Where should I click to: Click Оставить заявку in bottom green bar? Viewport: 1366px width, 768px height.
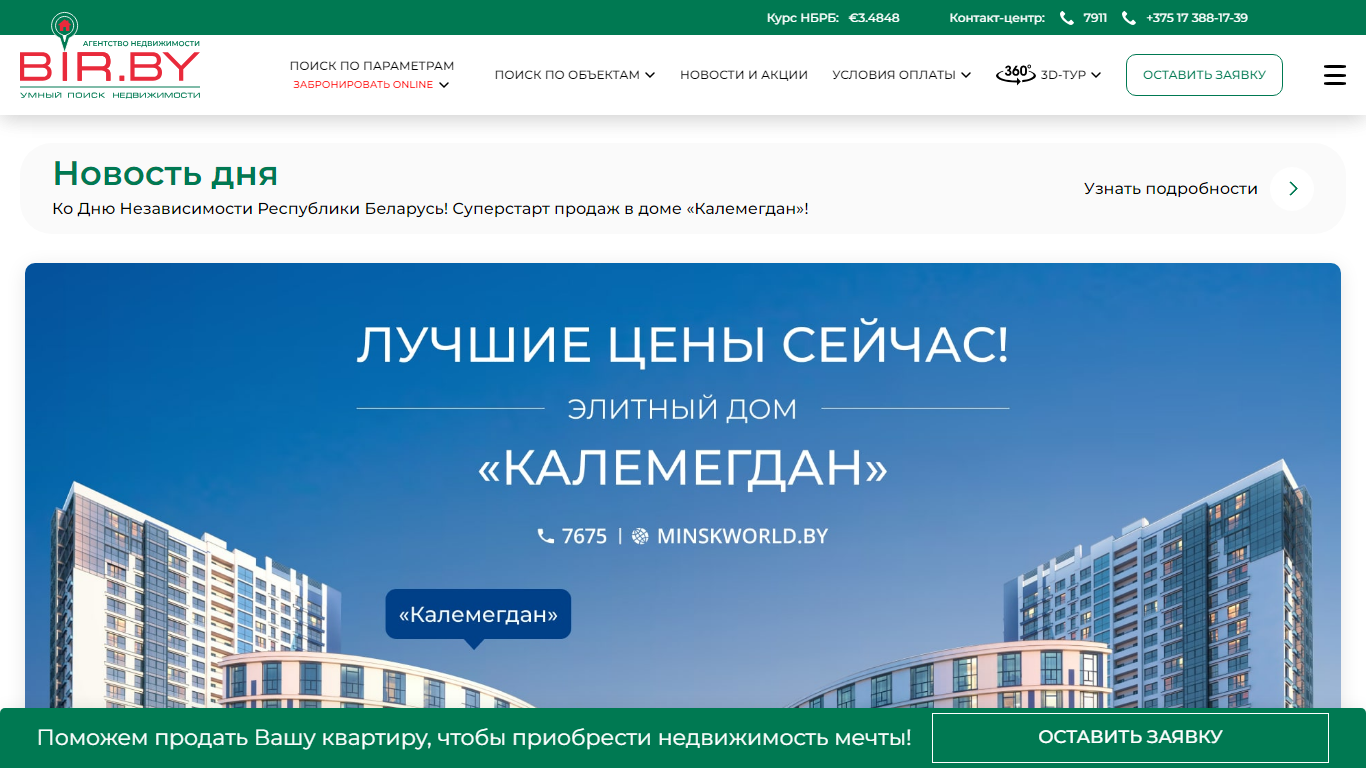[1130, 738]
